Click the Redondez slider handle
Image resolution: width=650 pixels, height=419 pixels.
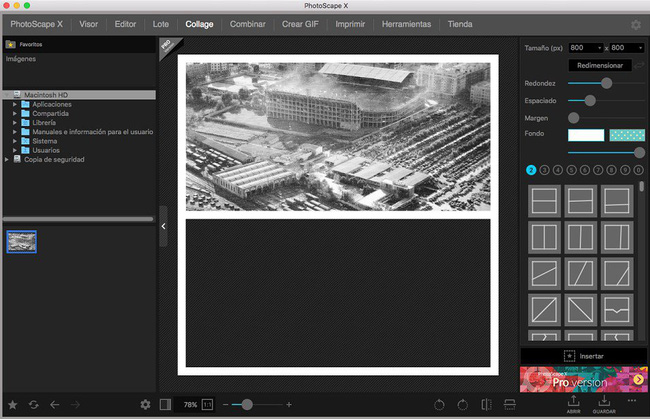click(x=606, y=83)
